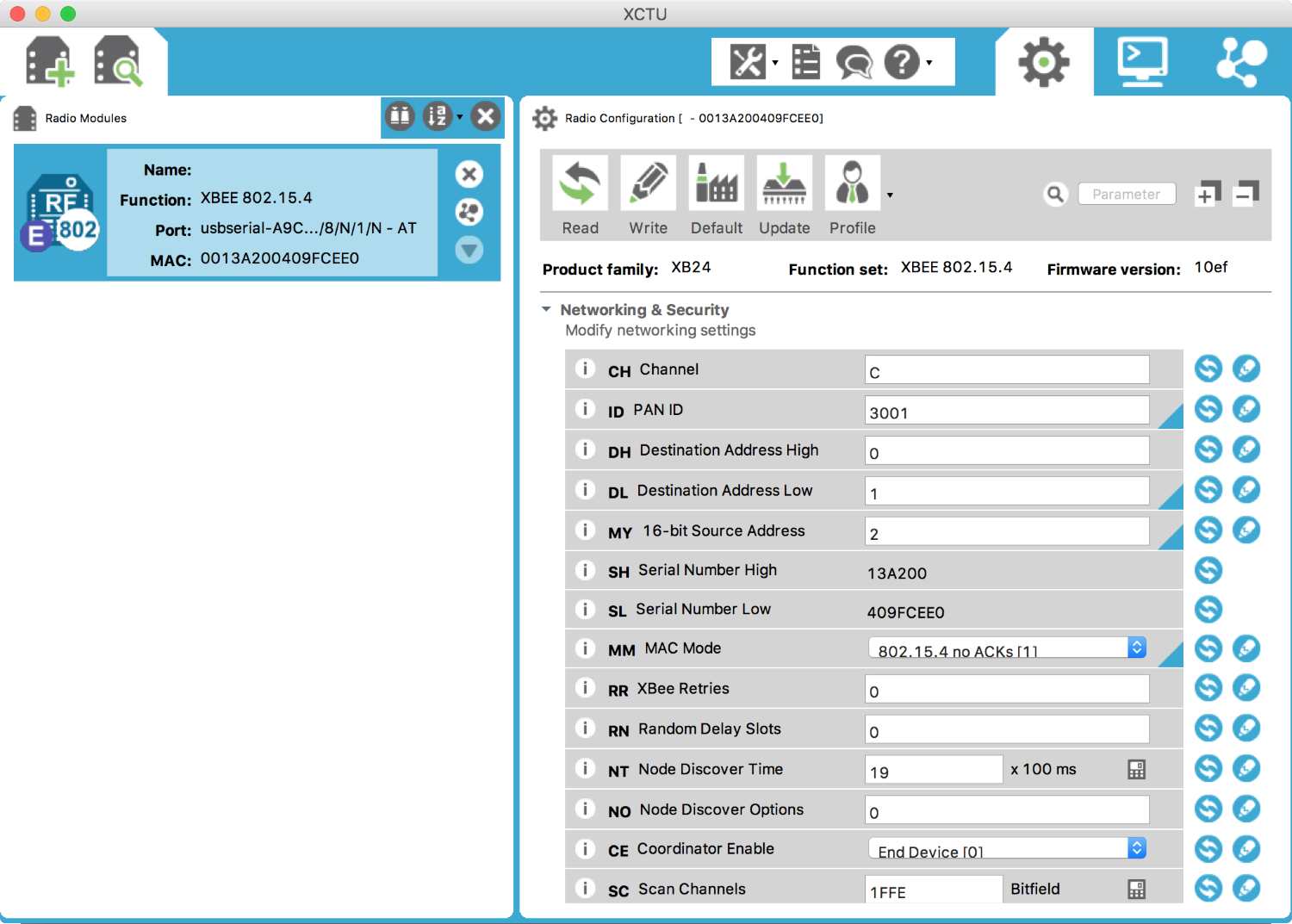
Task: Open feedback speech bubbles icon
Action: point(854,62)
